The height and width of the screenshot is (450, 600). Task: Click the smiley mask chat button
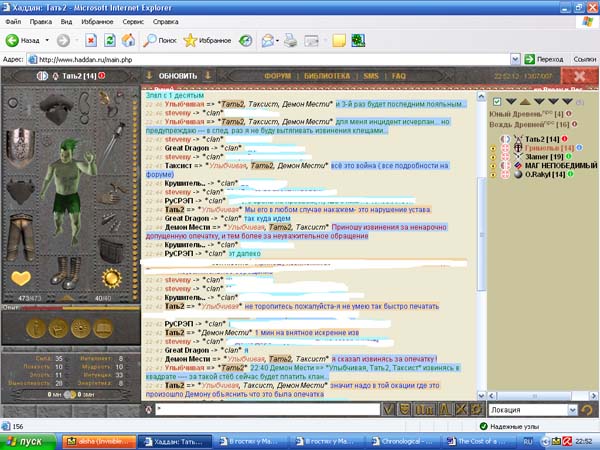[404, 409]
